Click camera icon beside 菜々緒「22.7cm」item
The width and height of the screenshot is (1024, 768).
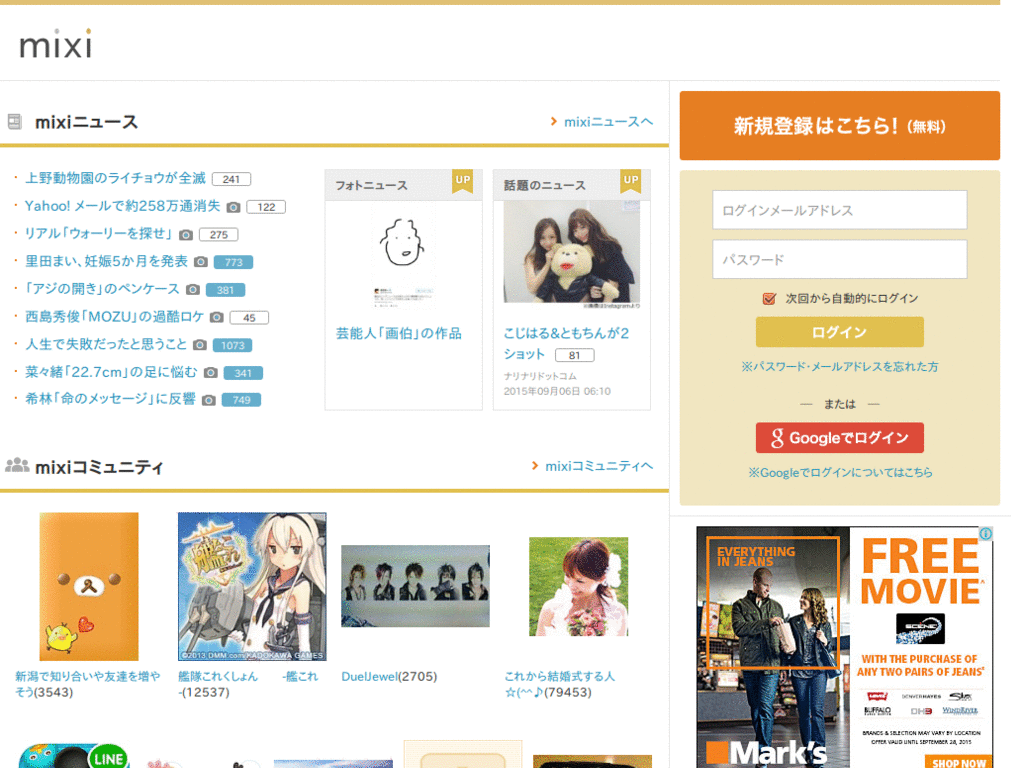(x=210, y=373)
